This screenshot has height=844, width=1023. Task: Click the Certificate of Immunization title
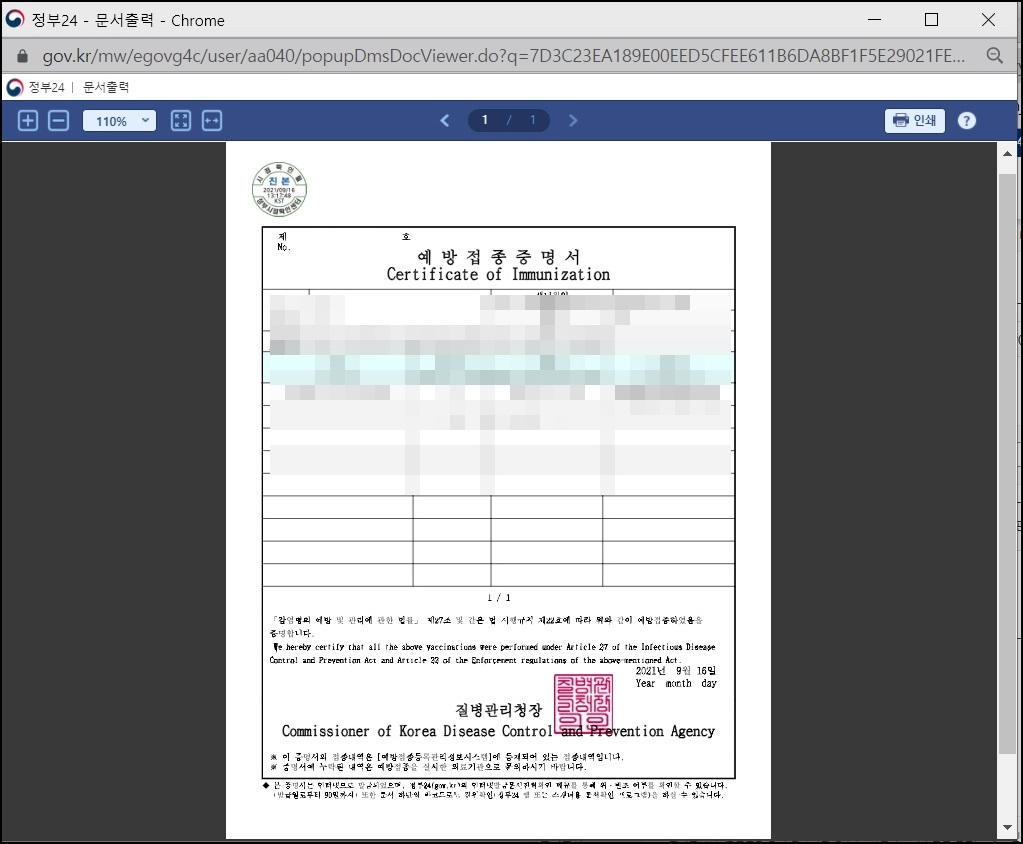coord(498,275)
